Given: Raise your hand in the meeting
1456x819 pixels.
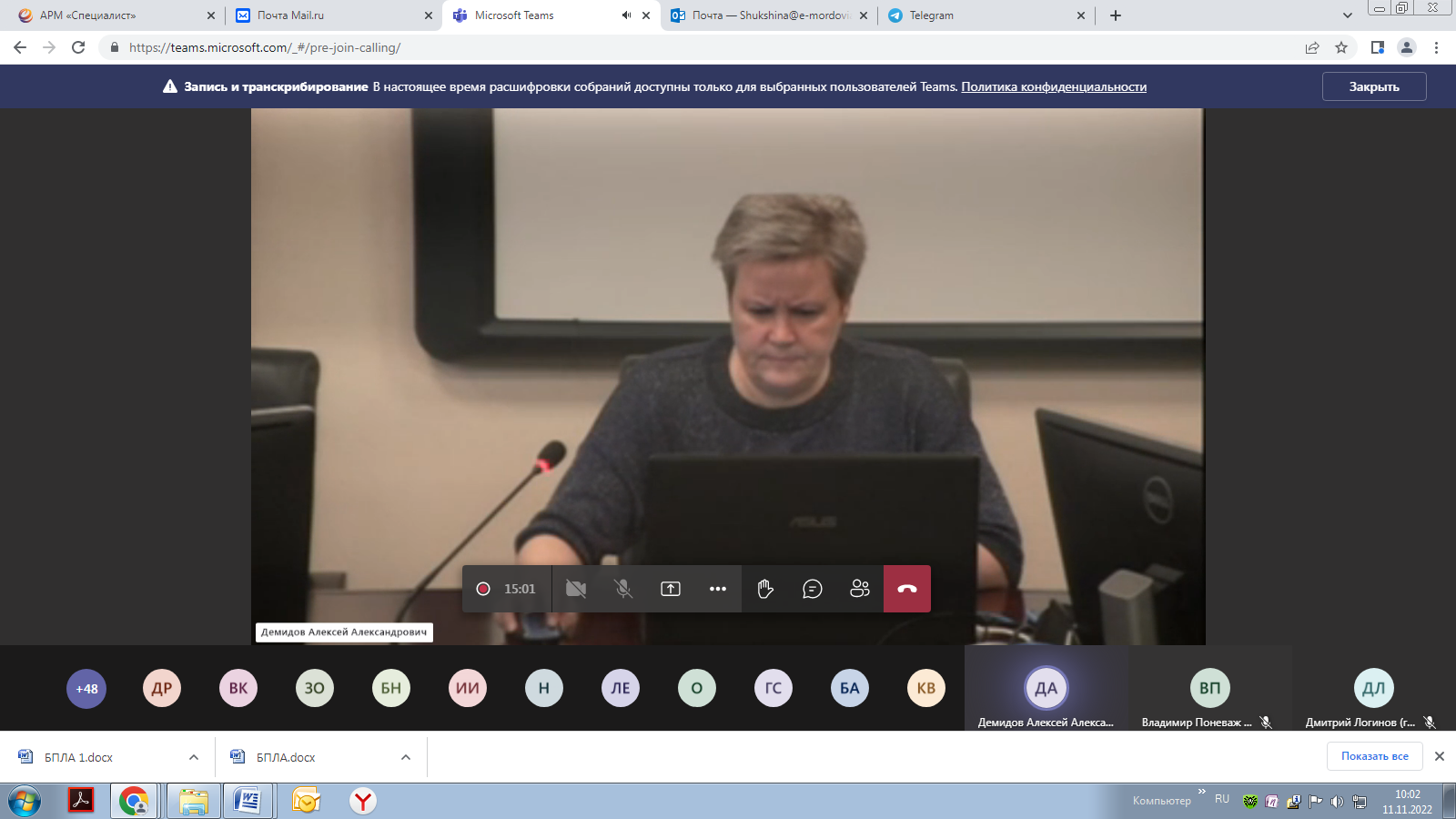Looking at the screenshot, I should [765, 589].
